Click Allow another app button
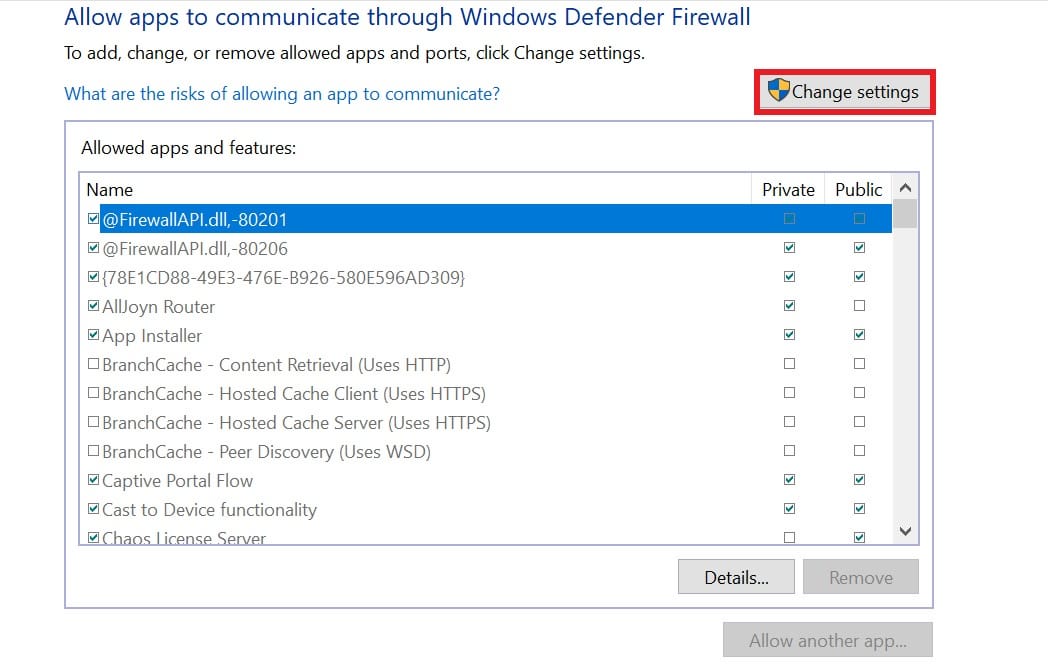This screenshot has width=1048, height=669. pos(827,640)
